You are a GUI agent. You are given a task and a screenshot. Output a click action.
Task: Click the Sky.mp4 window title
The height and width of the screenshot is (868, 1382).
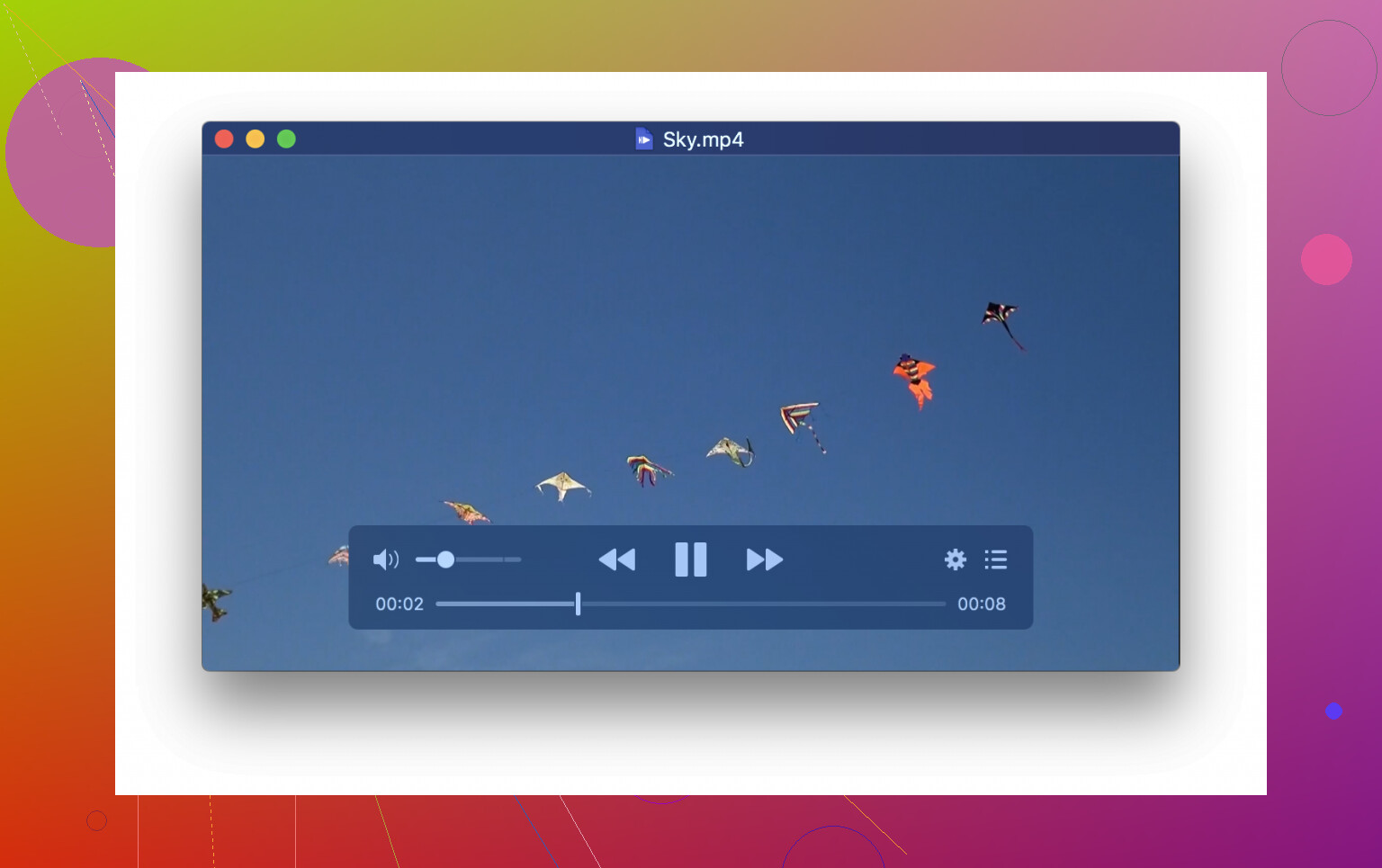coord(704,139)
